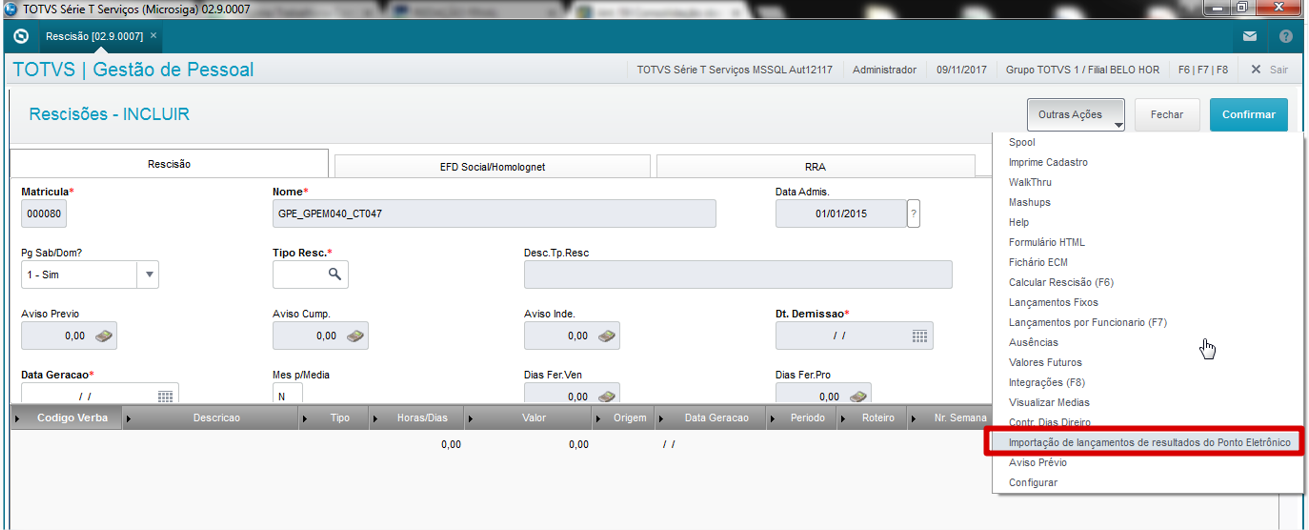Image resolution: width=1309 pixels, height=530 pixels.
Task: Click the Confirmar button
Action: click(x=1249, y=115)
